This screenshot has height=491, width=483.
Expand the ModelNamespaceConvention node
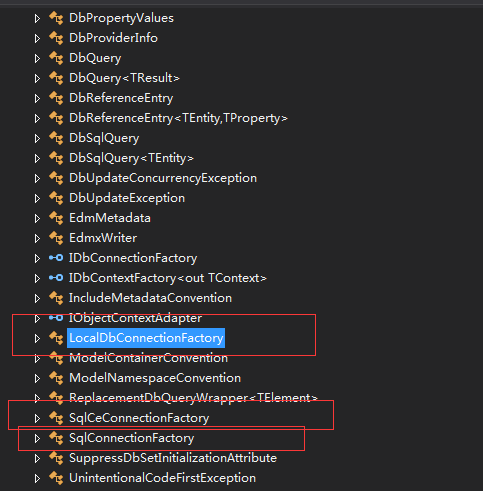(37, 378)
